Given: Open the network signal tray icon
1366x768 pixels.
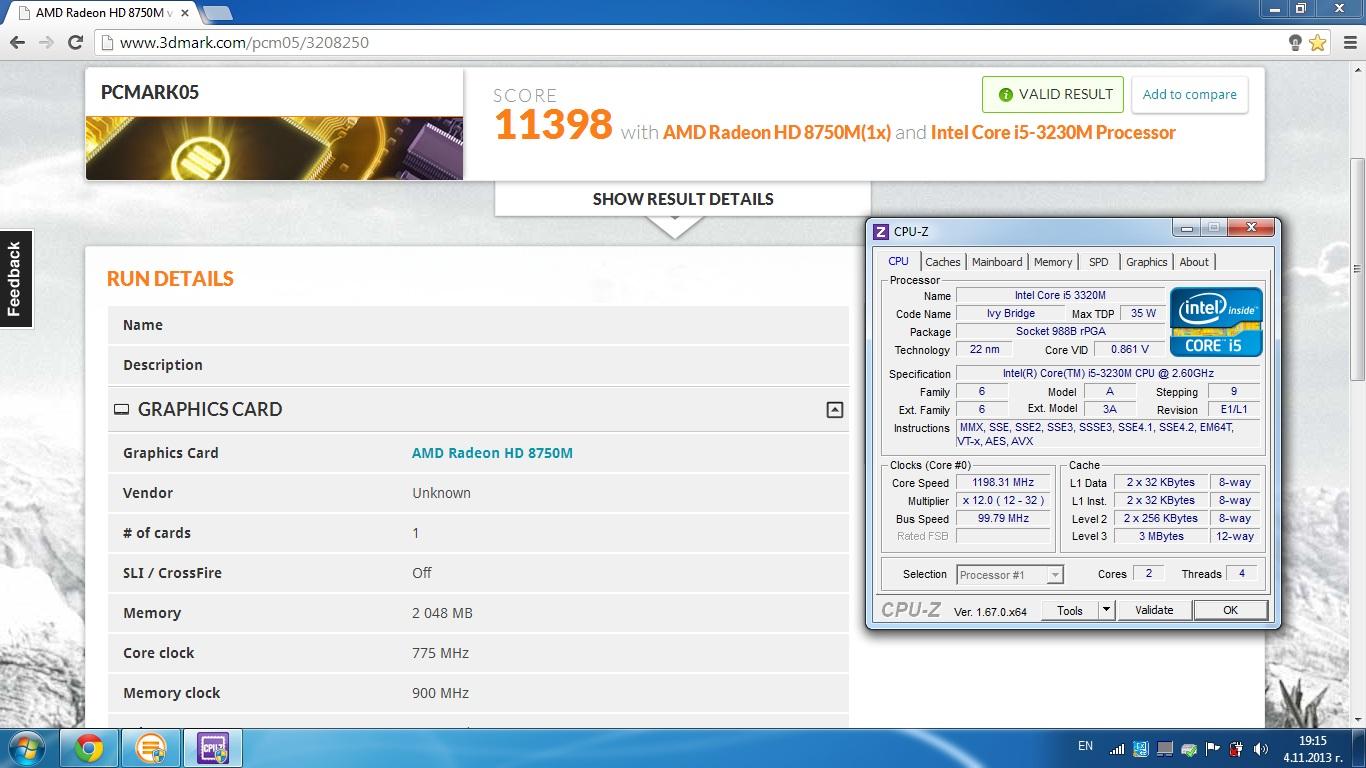Looking at the screenshot, I should tap(1117, 748).
